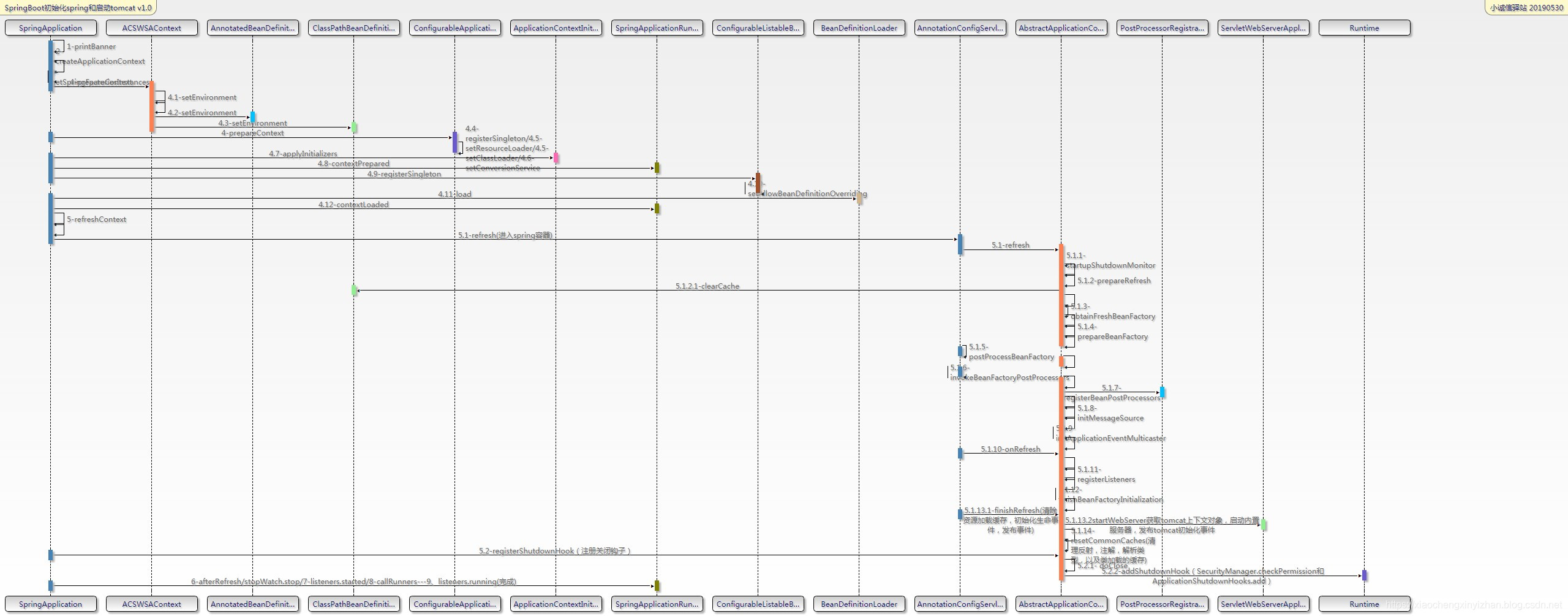
Task: Click the '5.1.8-initMessageSource' label
Action: (1110, 413)
